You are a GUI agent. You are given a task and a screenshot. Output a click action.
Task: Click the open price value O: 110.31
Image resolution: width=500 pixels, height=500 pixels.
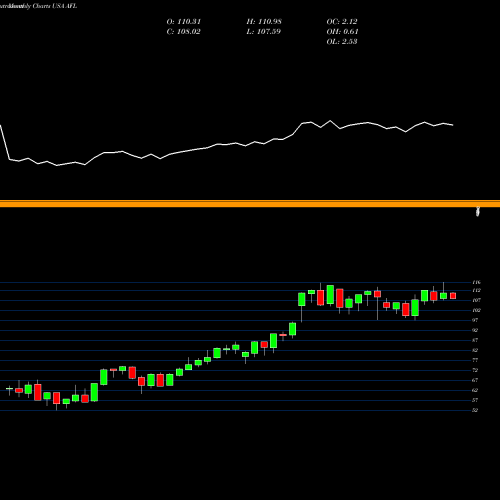point(184,22)
